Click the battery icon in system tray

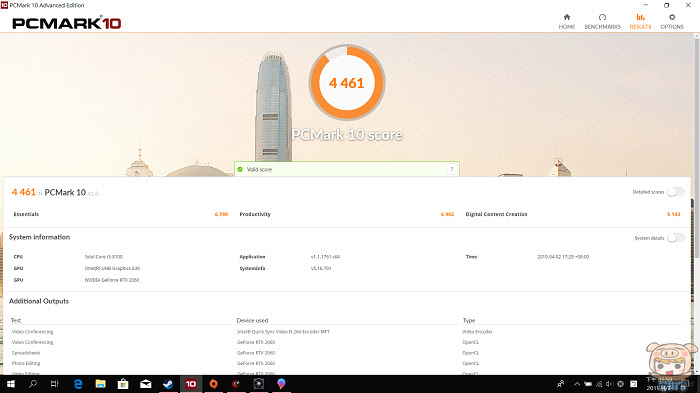tap(588, 384)
